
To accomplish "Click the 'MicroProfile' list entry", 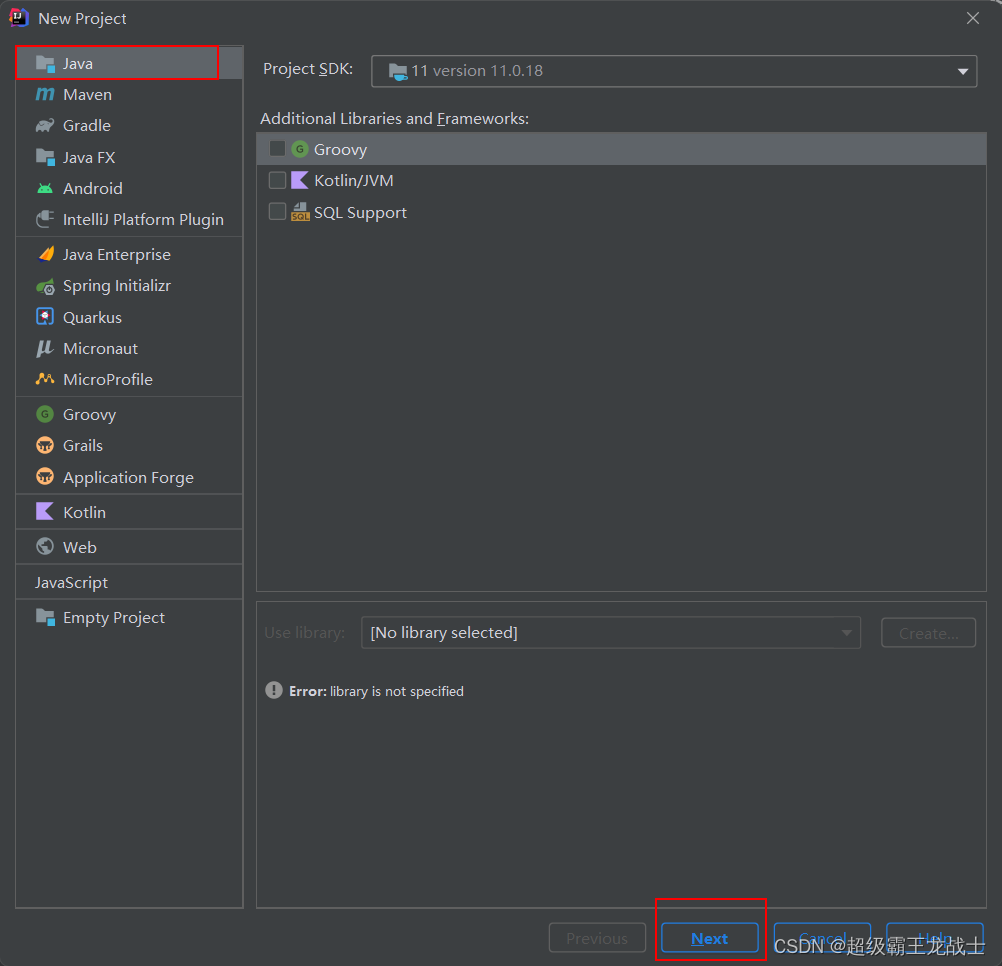I will tap(129, 379).
